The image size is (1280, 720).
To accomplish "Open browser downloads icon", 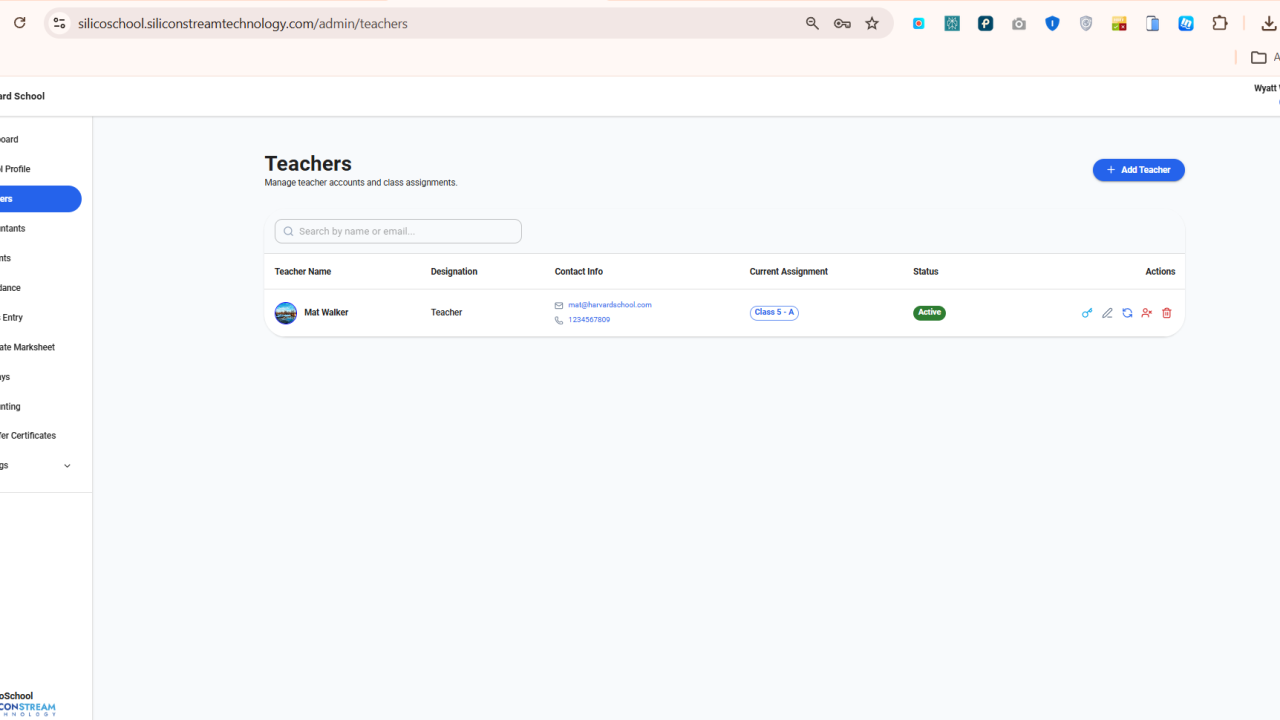I will coord(1268,23).
